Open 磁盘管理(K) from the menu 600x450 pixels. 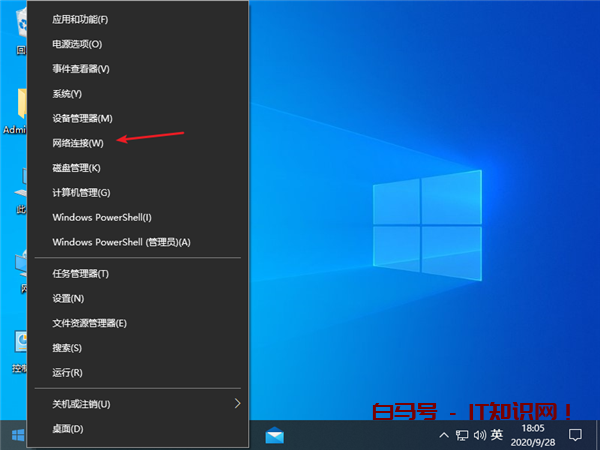pyautogui.click(x=77, y=168)
